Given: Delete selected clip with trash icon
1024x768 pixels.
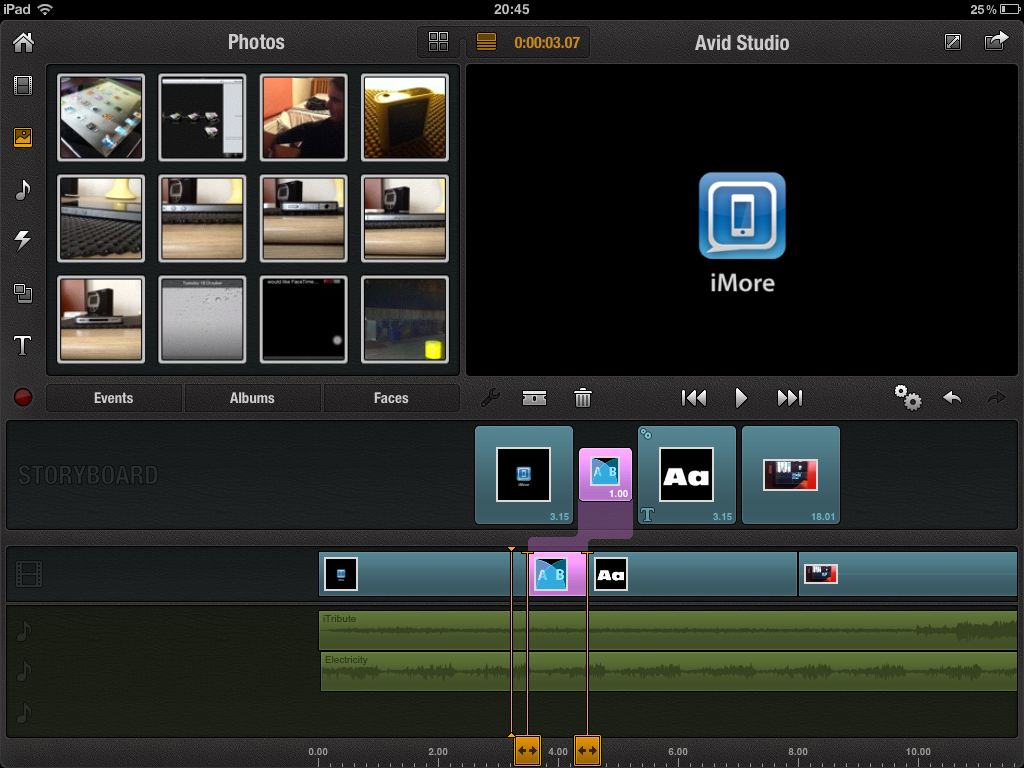Looking at the screenshot, I should (583, 397).
